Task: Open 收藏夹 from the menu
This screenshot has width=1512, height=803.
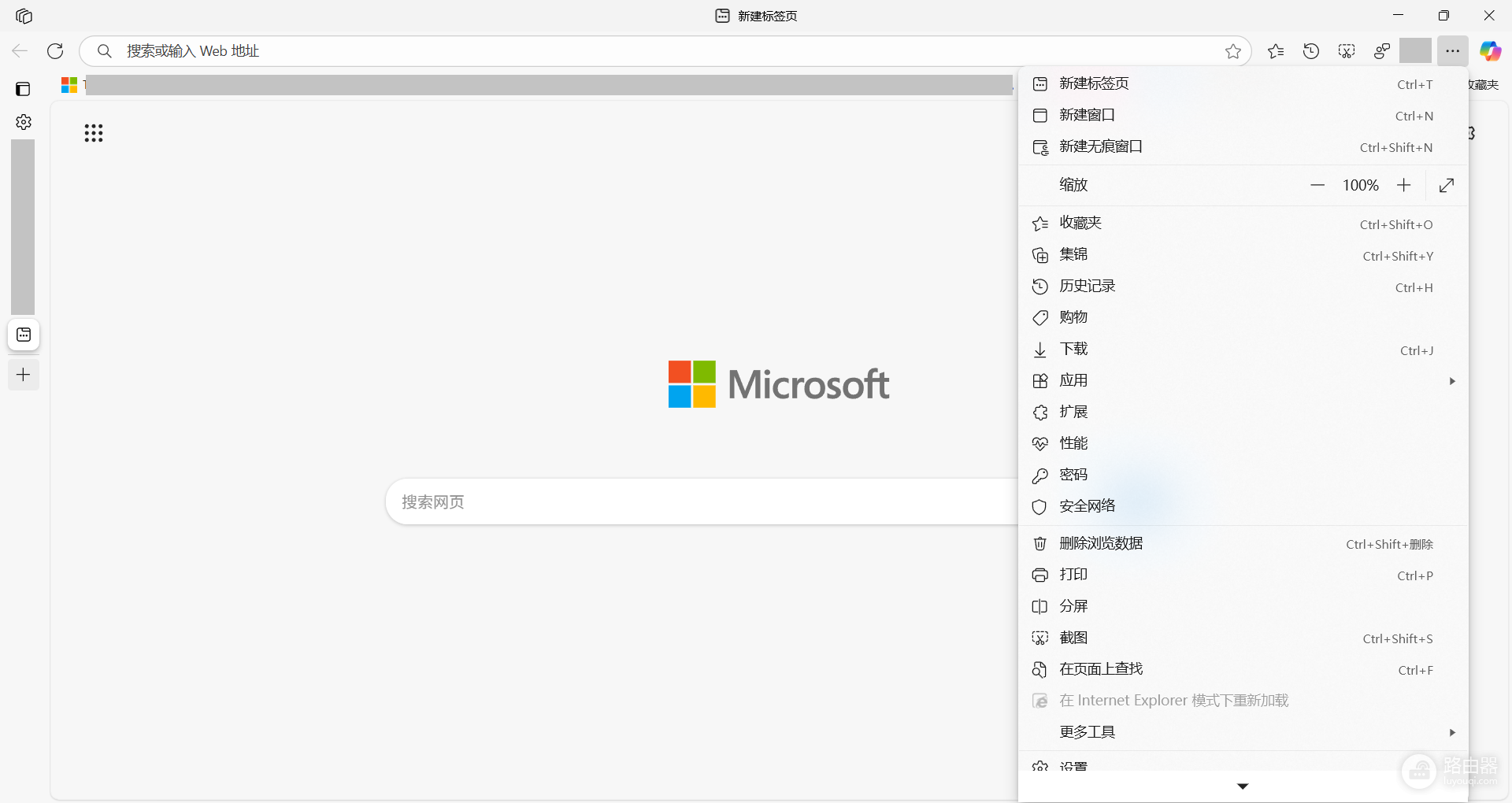Action: point(1243,224)
